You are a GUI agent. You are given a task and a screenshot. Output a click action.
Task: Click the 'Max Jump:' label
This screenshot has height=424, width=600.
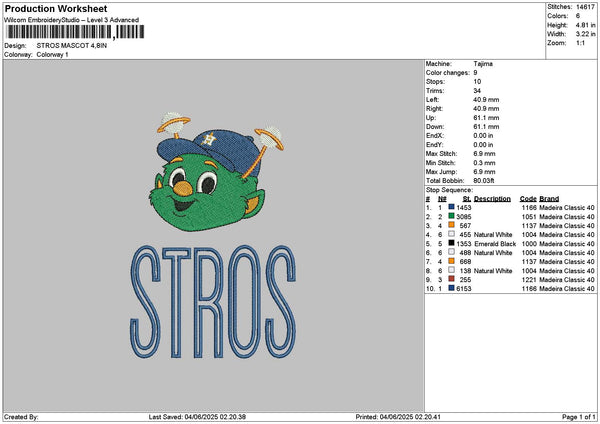[x=441, y=172]
